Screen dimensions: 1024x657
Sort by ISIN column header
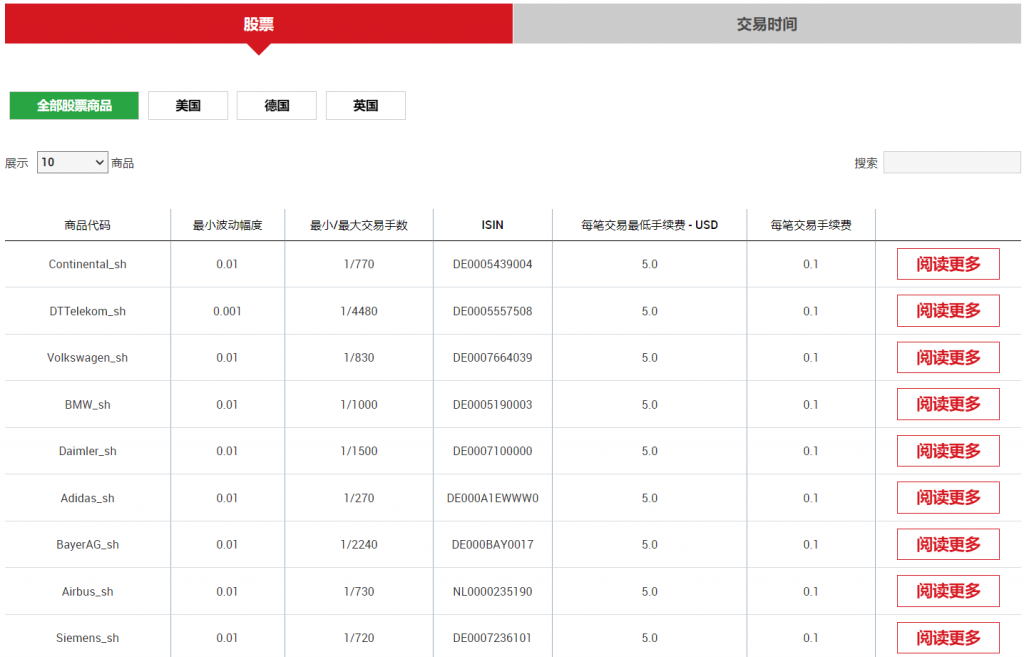pyautogui.click(x=492, y=225)
